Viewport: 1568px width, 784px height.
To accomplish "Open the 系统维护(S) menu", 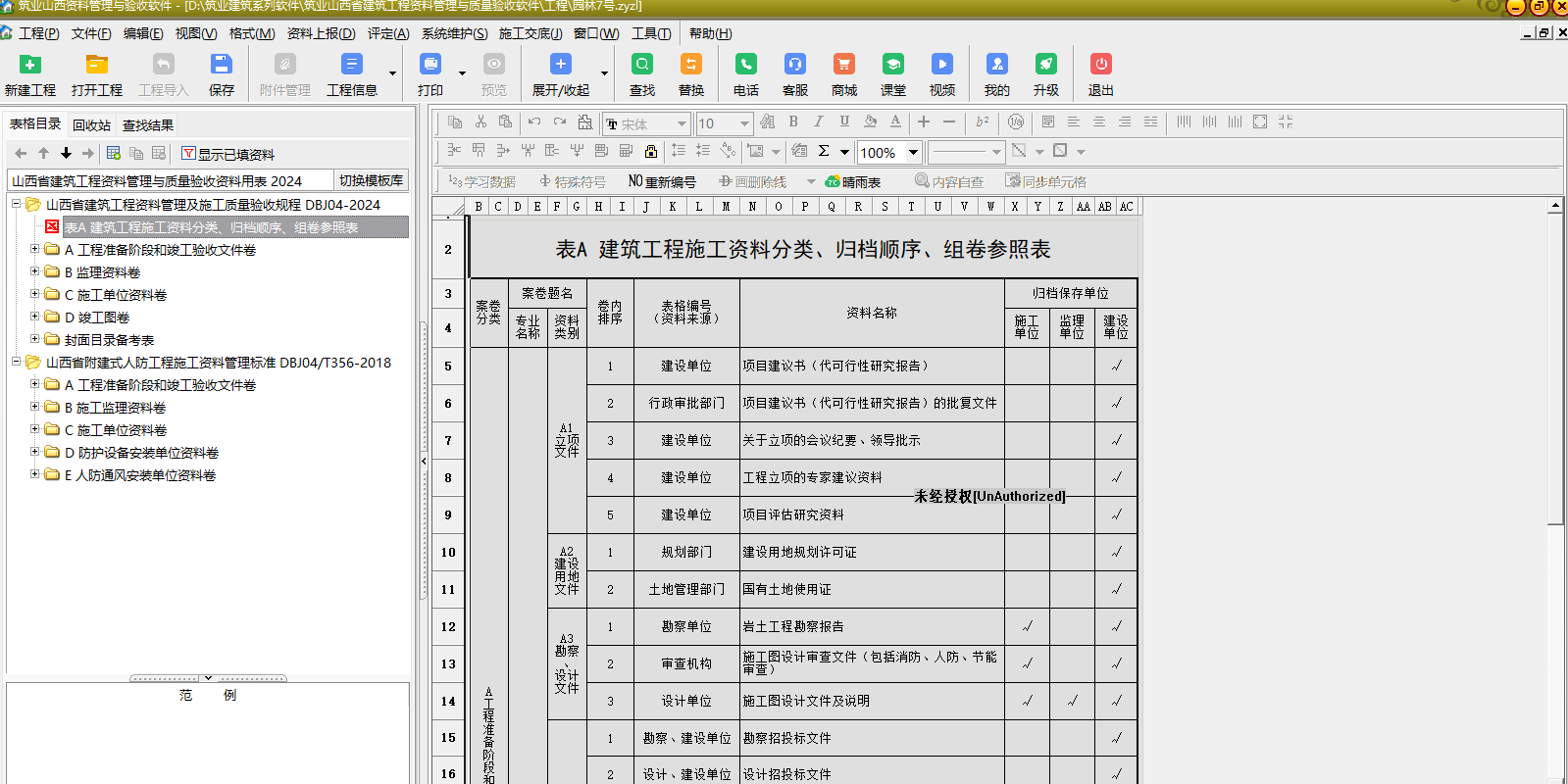I will point(454,33).
